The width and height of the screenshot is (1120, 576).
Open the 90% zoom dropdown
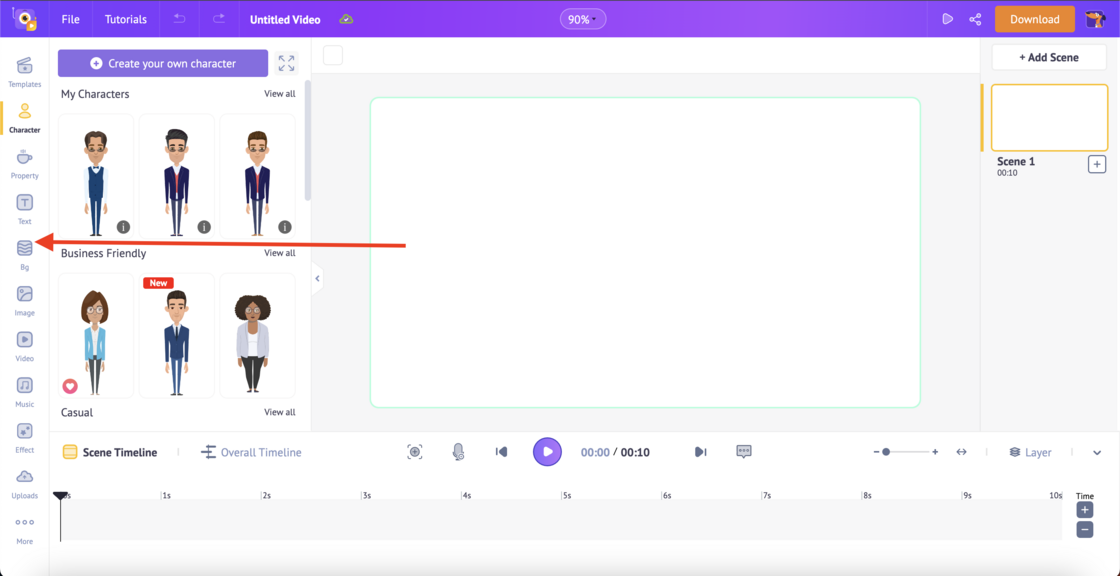[582, 18]
